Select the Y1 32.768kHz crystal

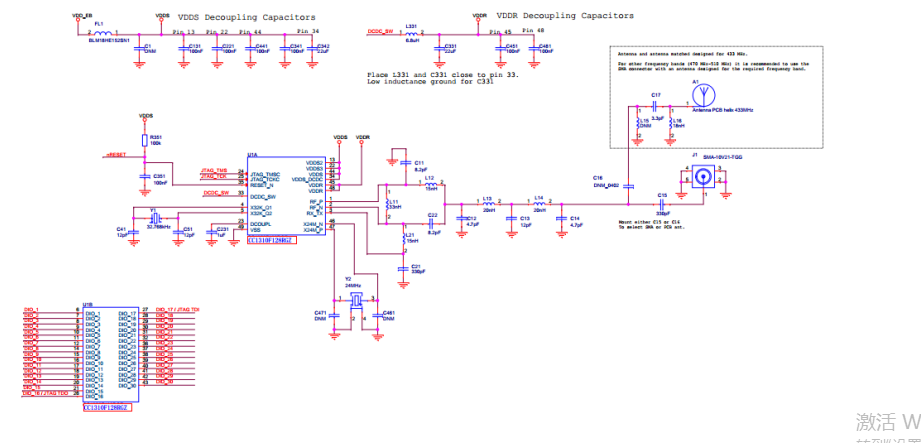tap(155, 218)
